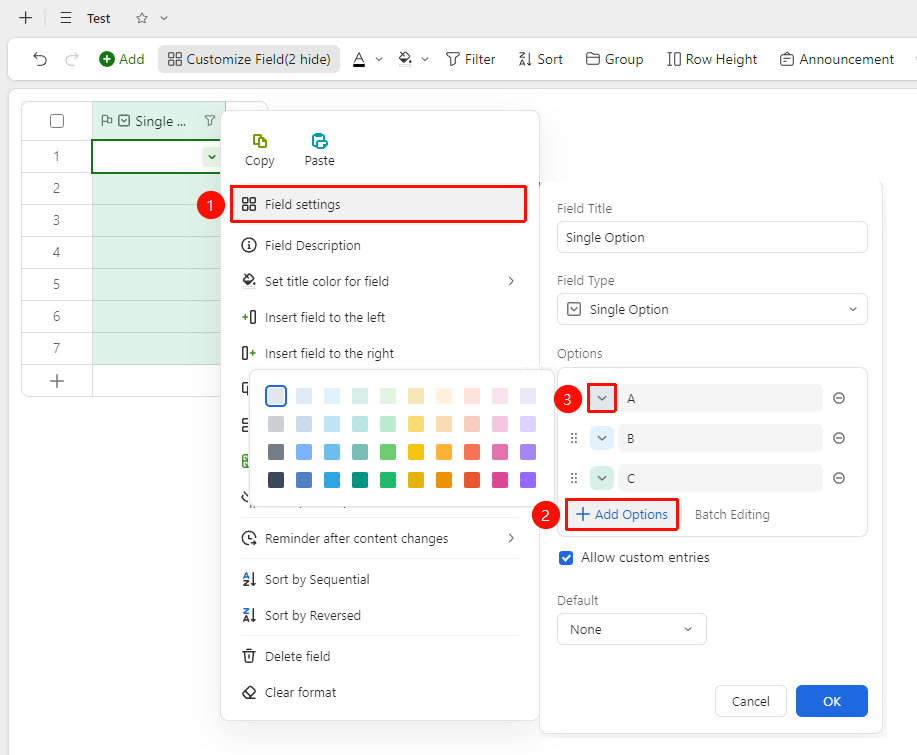Expand the fill color dropdown arrow
Image resolution: width=917 pixels, height=755 pixels.
425,59
